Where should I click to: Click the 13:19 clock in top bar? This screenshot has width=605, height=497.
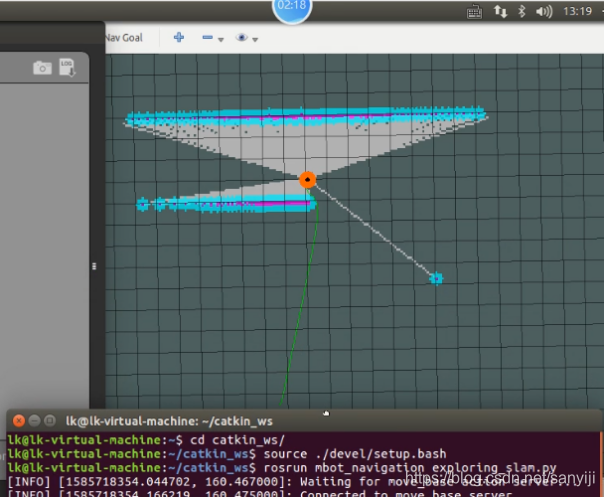[578, 11]
